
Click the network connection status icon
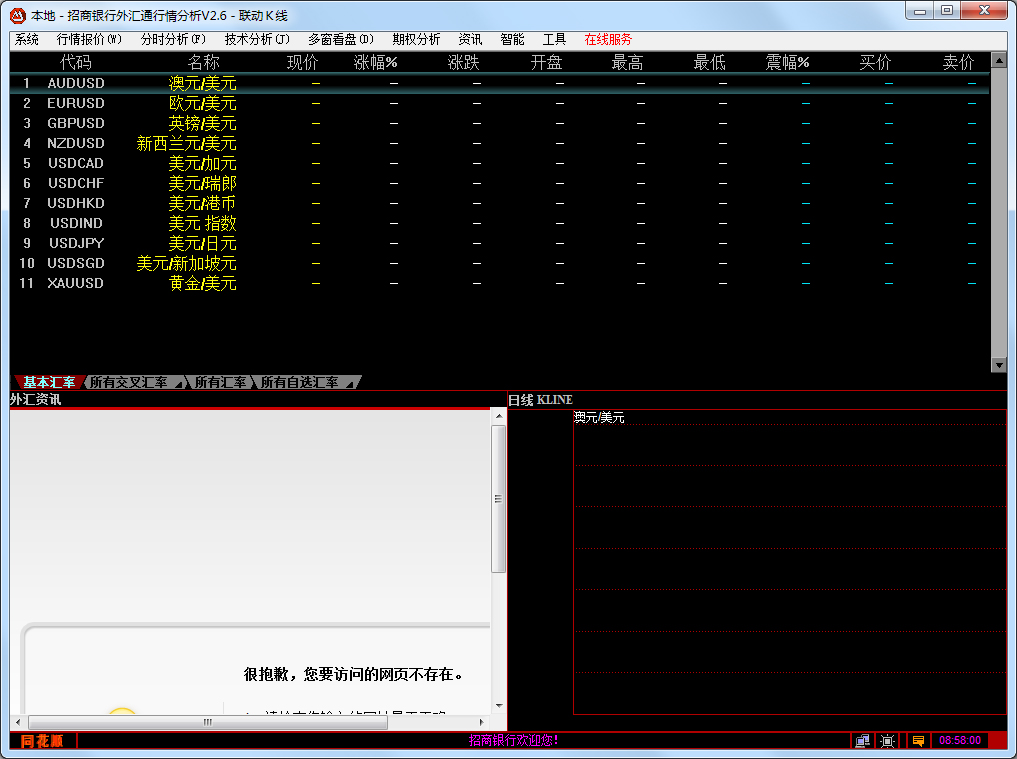tap(862, 740)
